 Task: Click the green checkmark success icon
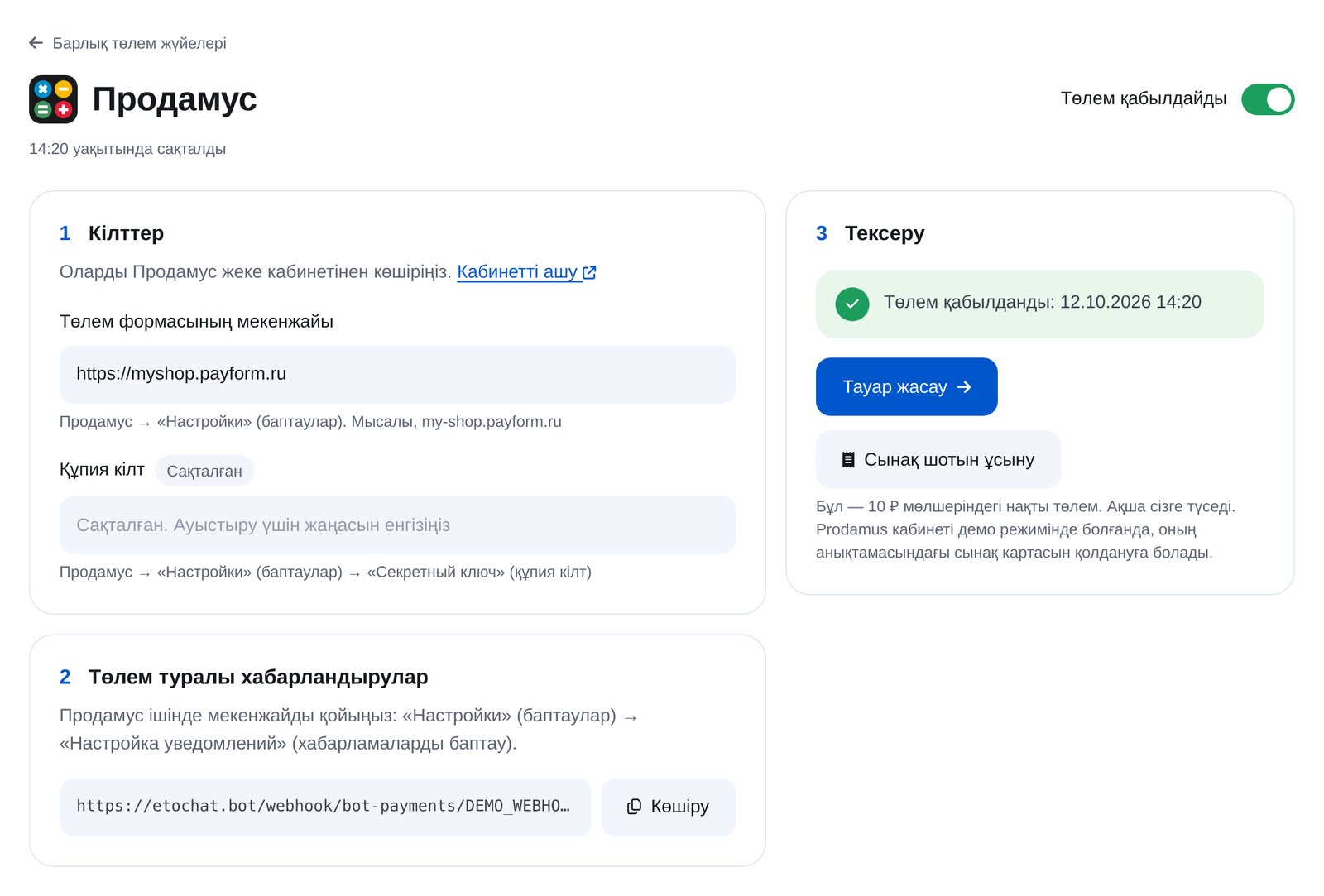point(852,304)
